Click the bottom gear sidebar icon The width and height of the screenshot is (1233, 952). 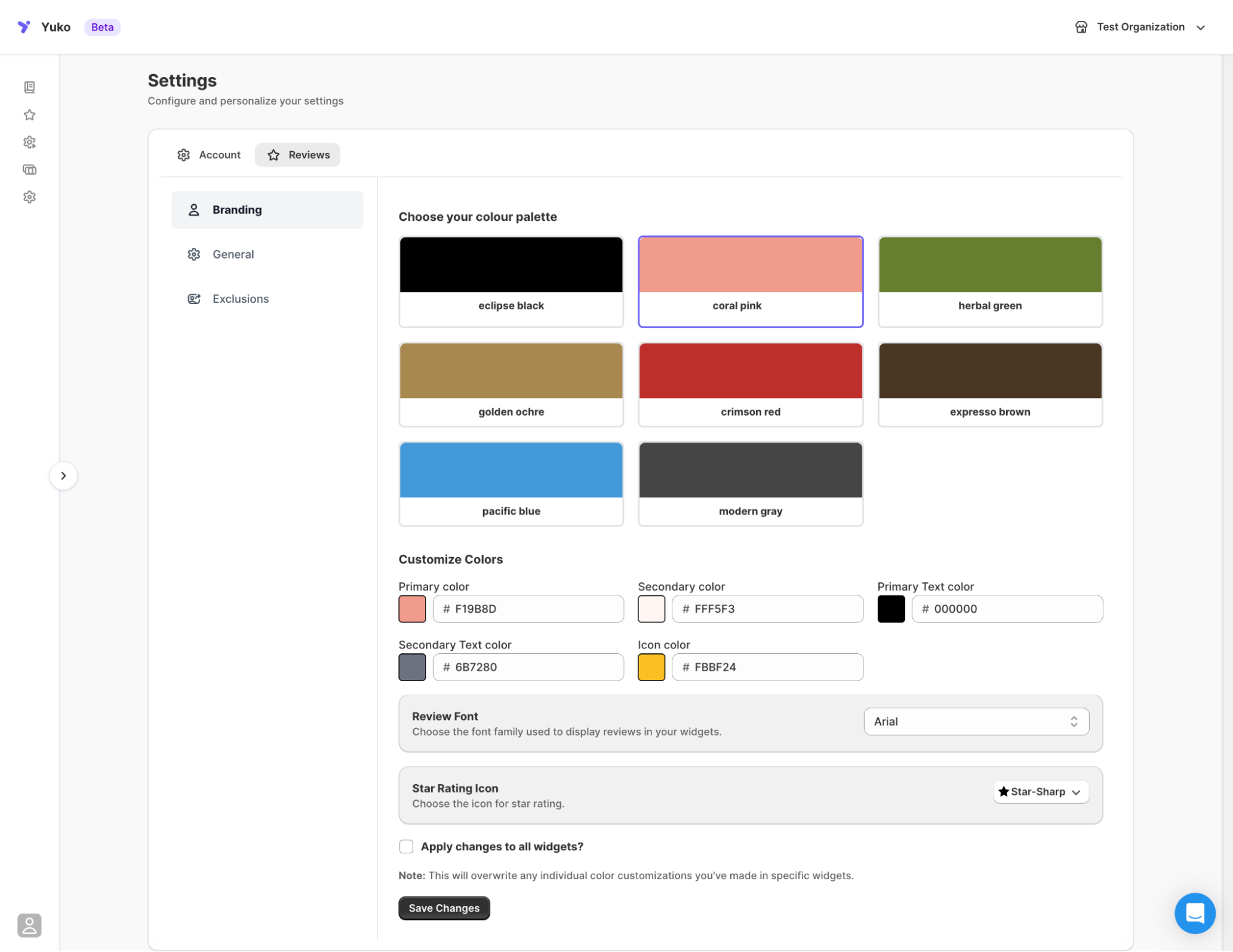click(30, 197)
